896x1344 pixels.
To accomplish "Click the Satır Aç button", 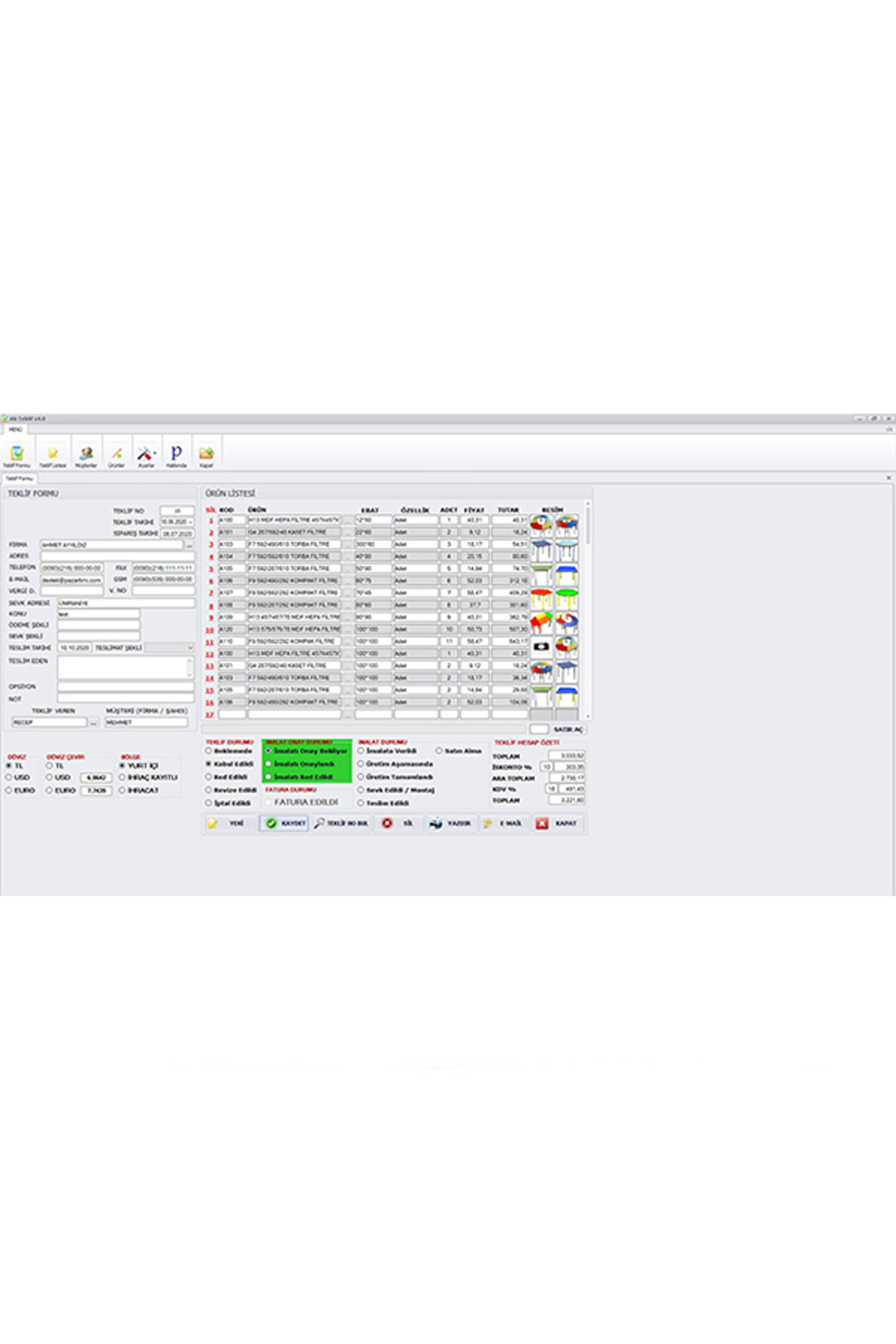I will click(568, 729).
